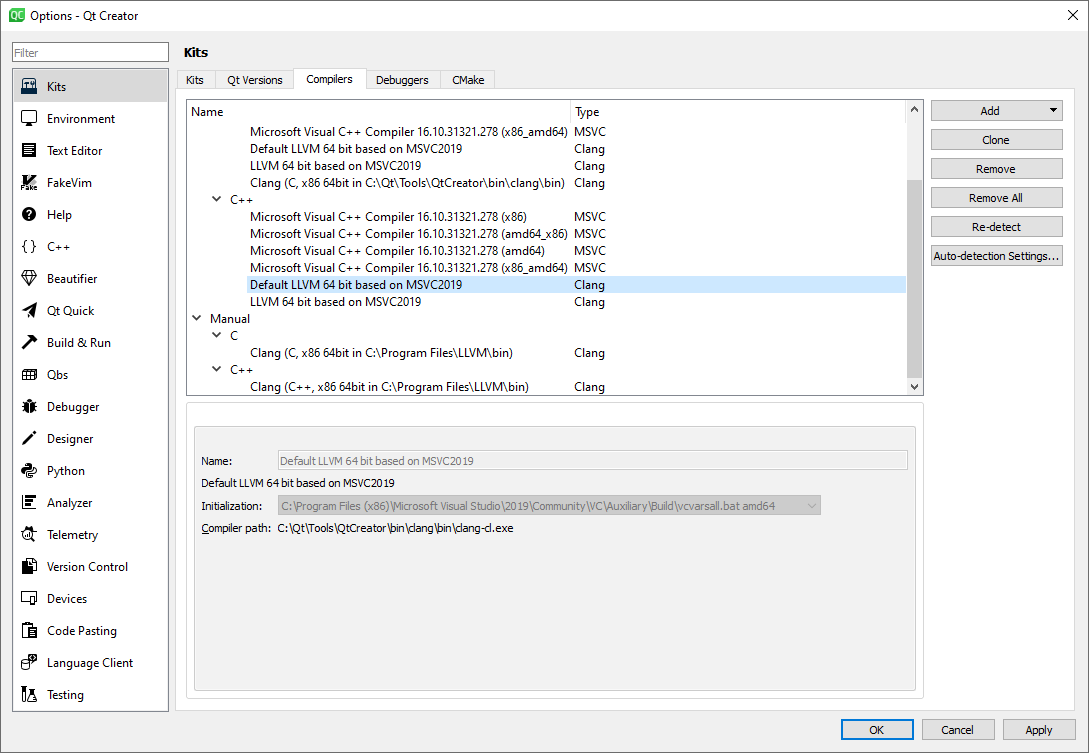
Task: Click the Filter search field
Action: [90, 52]
